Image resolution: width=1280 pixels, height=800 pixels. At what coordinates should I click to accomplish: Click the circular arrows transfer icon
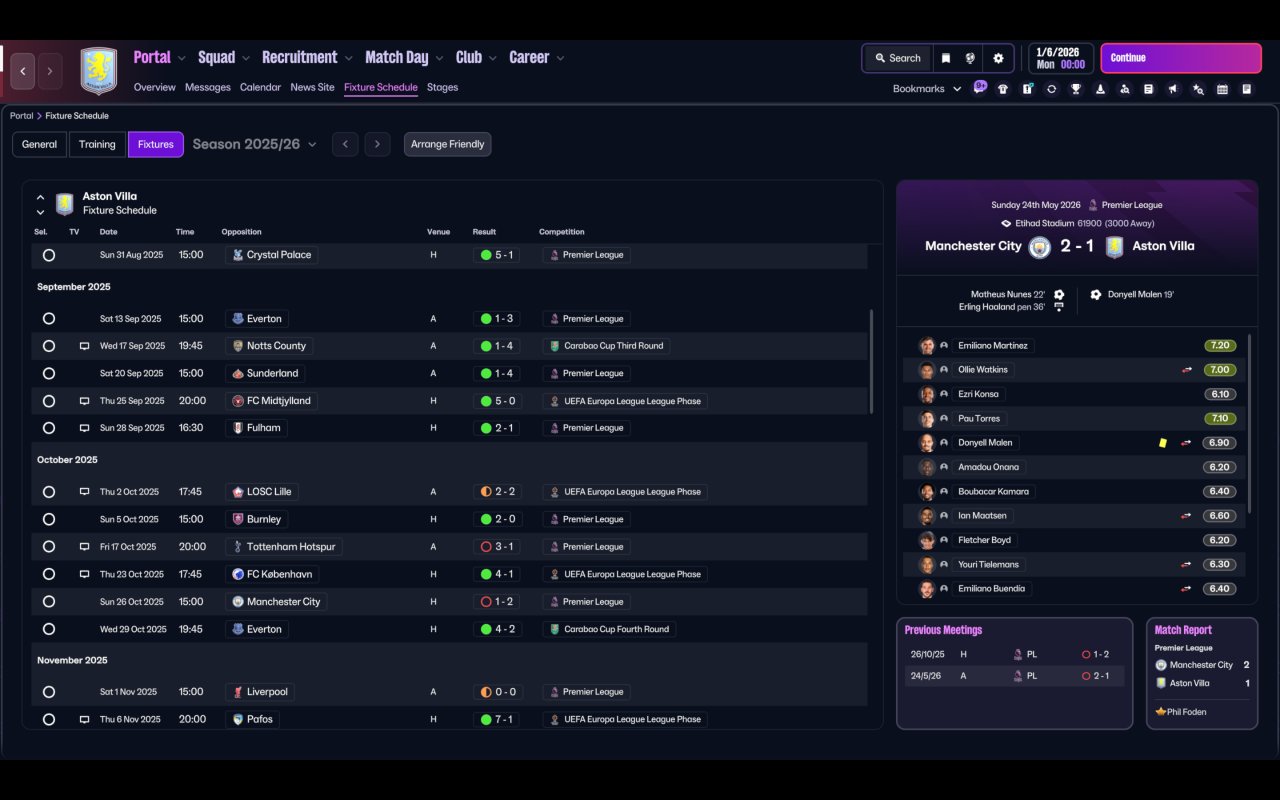point(1051,89)
